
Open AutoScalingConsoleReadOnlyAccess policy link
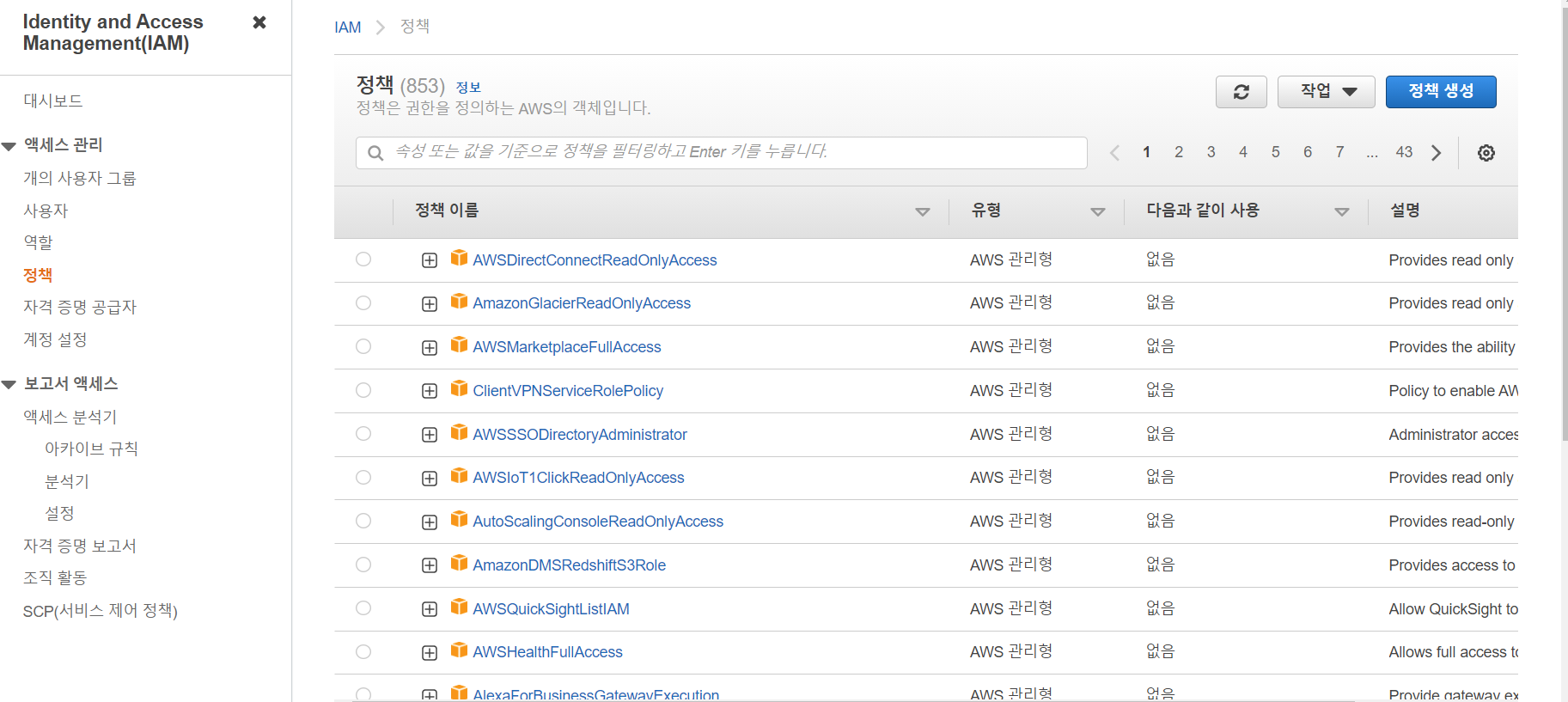pyautogui.click(x=598, y=522)
